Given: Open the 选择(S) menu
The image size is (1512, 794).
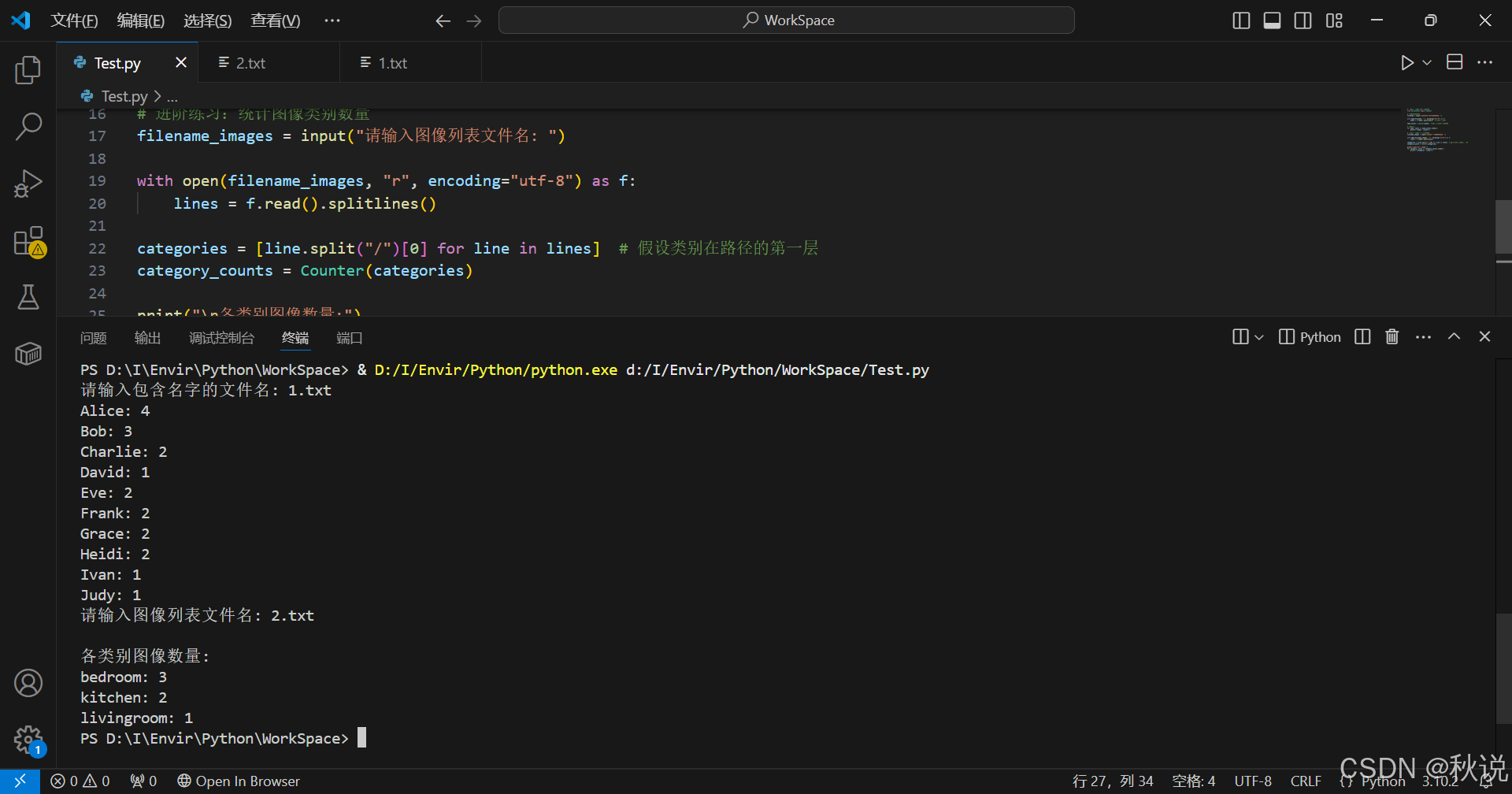Looking at the screenshot, I should (x=208, y=20).
